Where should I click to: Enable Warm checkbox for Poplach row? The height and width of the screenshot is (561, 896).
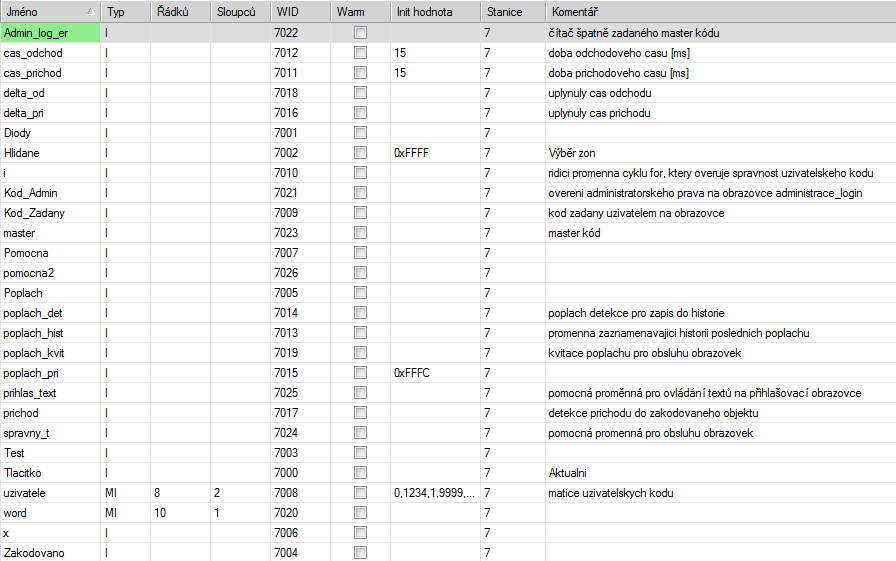[x=360, y=293]
